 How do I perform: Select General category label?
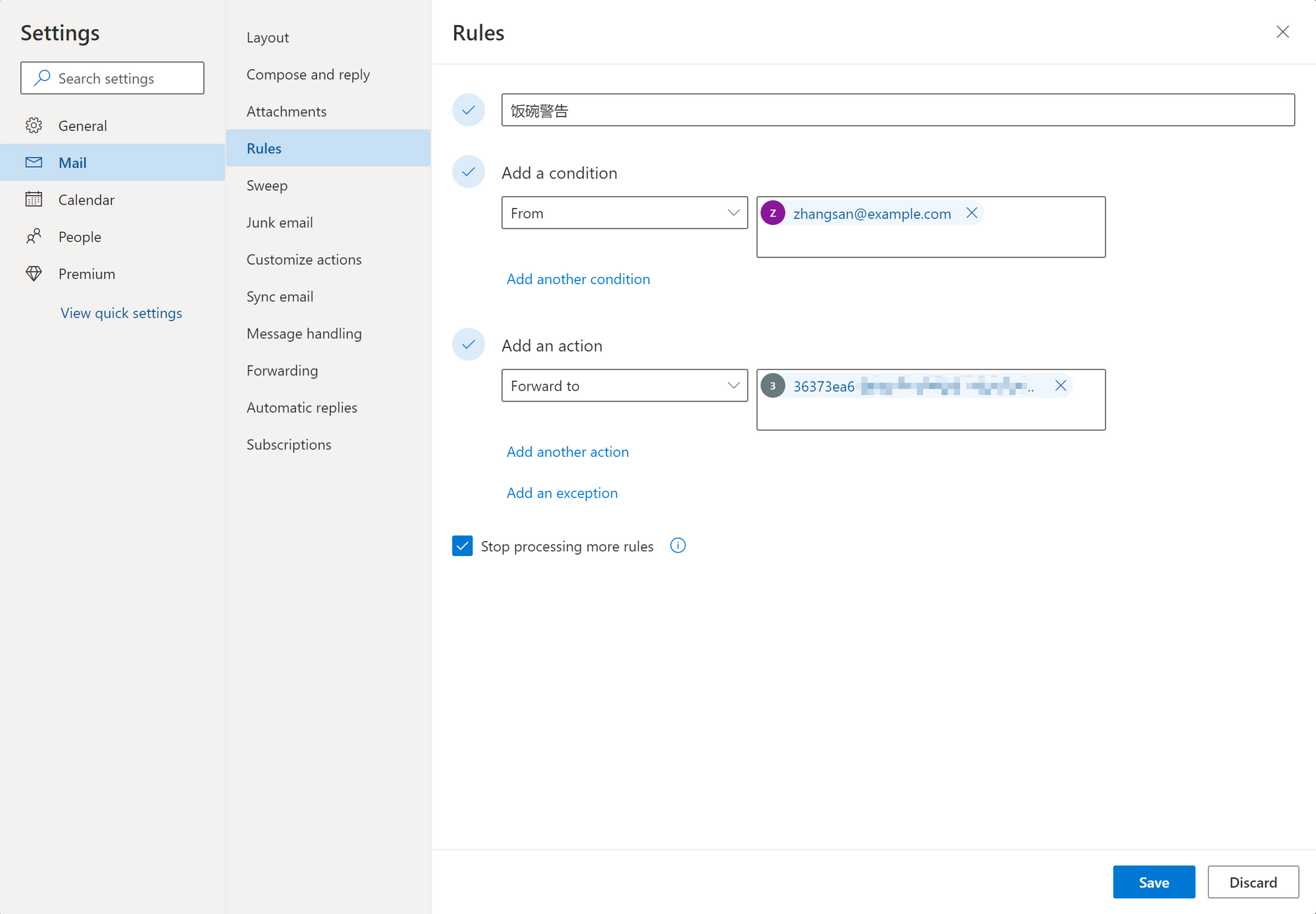pyautogui.click(x=82, y=126)
